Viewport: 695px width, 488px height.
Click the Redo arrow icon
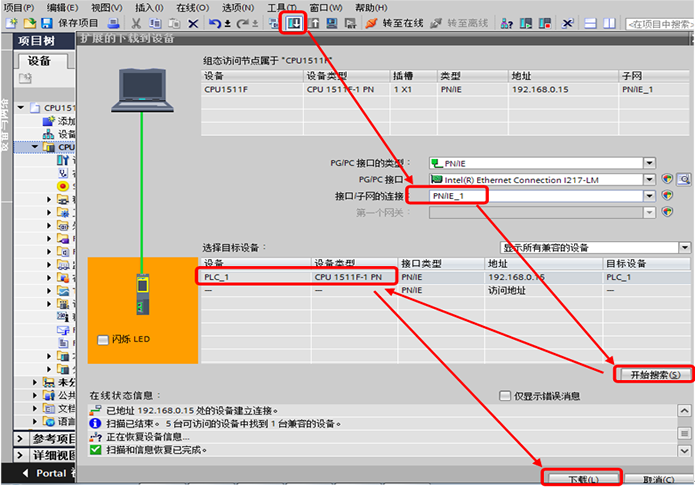[242, 23]
